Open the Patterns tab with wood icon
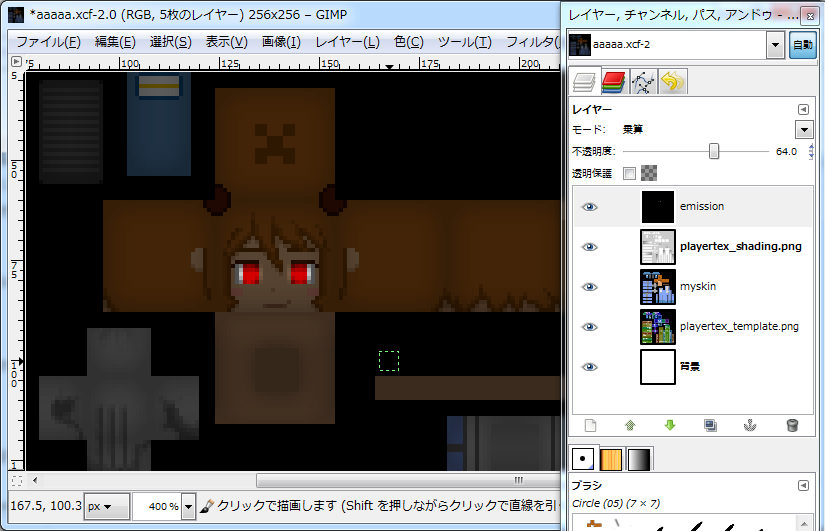 click(611, 459)
